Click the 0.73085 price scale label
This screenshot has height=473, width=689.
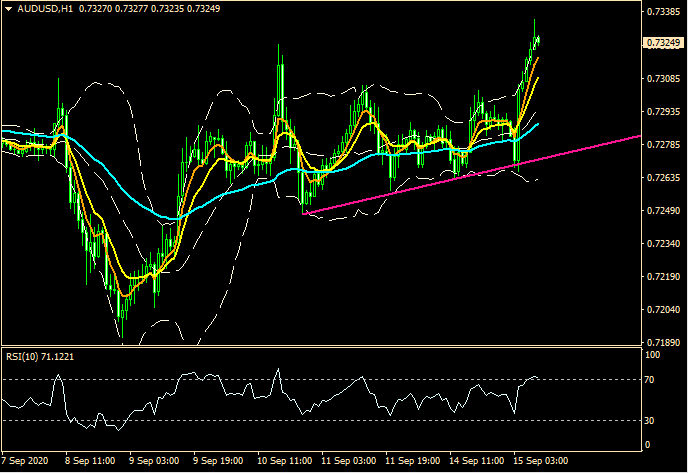point(662,78)
